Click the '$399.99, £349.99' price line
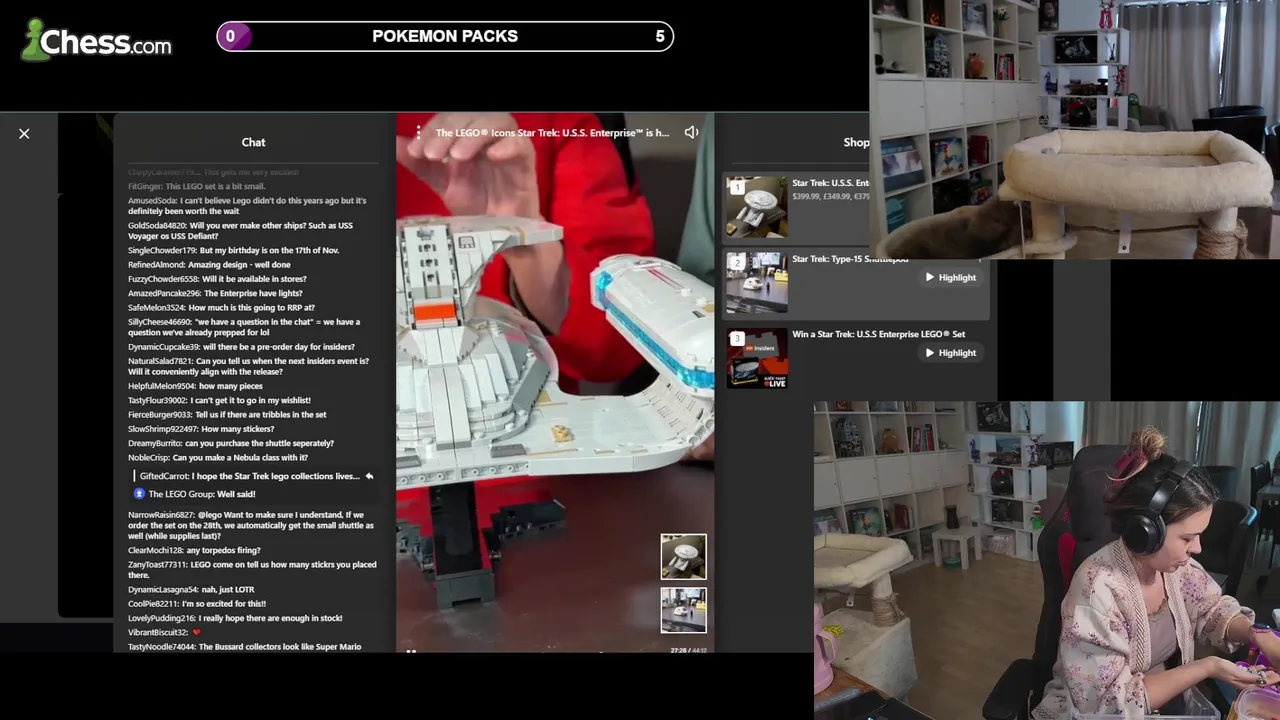The width and height of the screenshot is (1280, 720). (830, 196)
